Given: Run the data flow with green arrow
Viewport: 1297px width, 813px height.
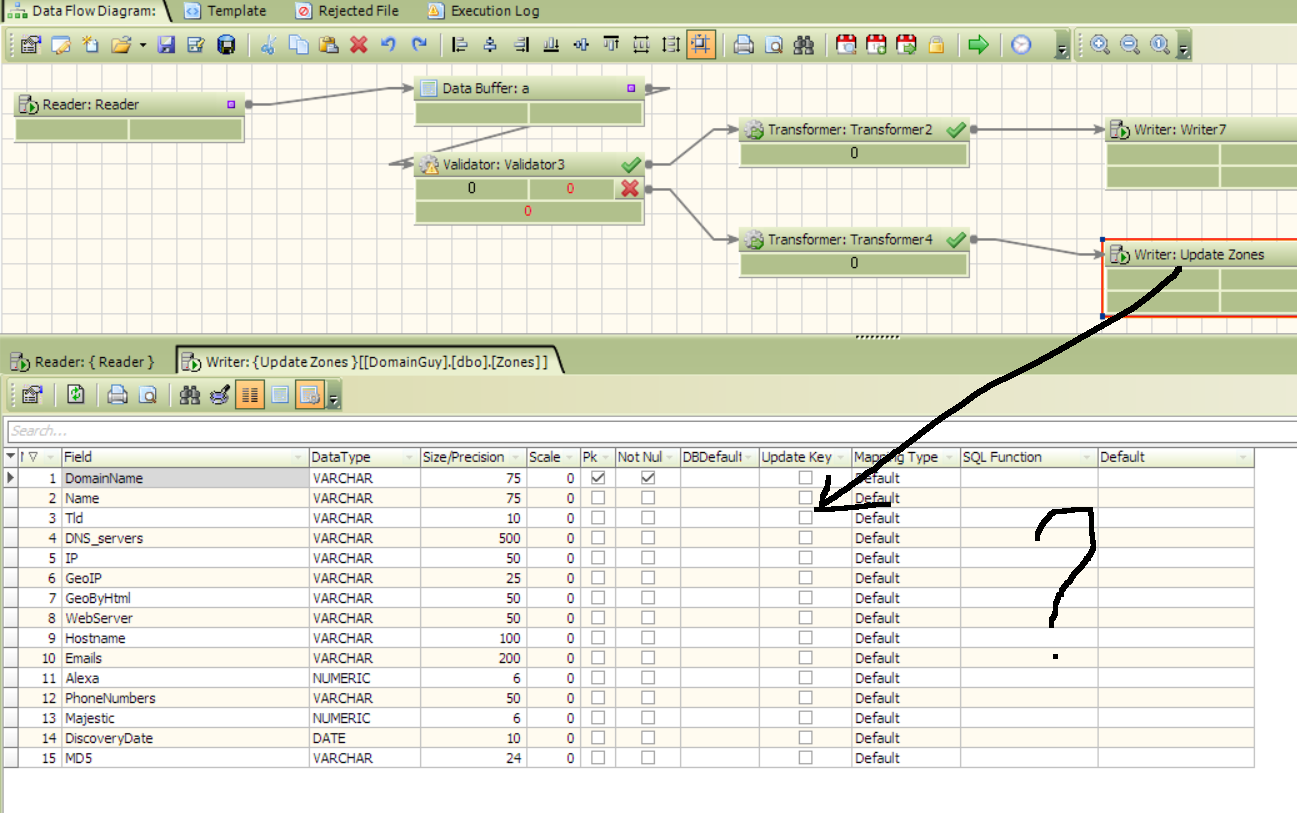Looking at the screenshot, I should (x=978, y=45).
